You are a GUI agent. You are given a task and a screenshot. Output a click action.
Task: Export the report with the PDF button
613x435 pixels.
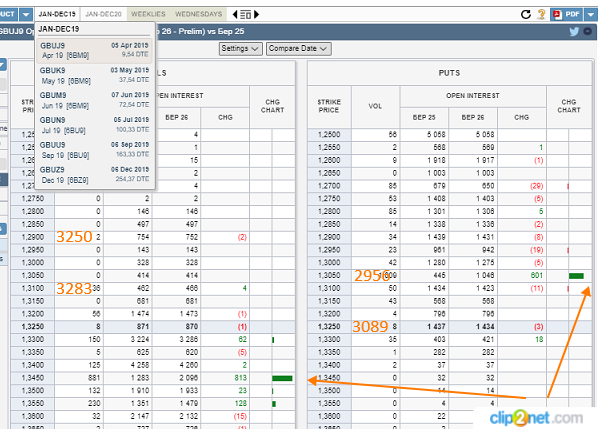click(566, 14)
